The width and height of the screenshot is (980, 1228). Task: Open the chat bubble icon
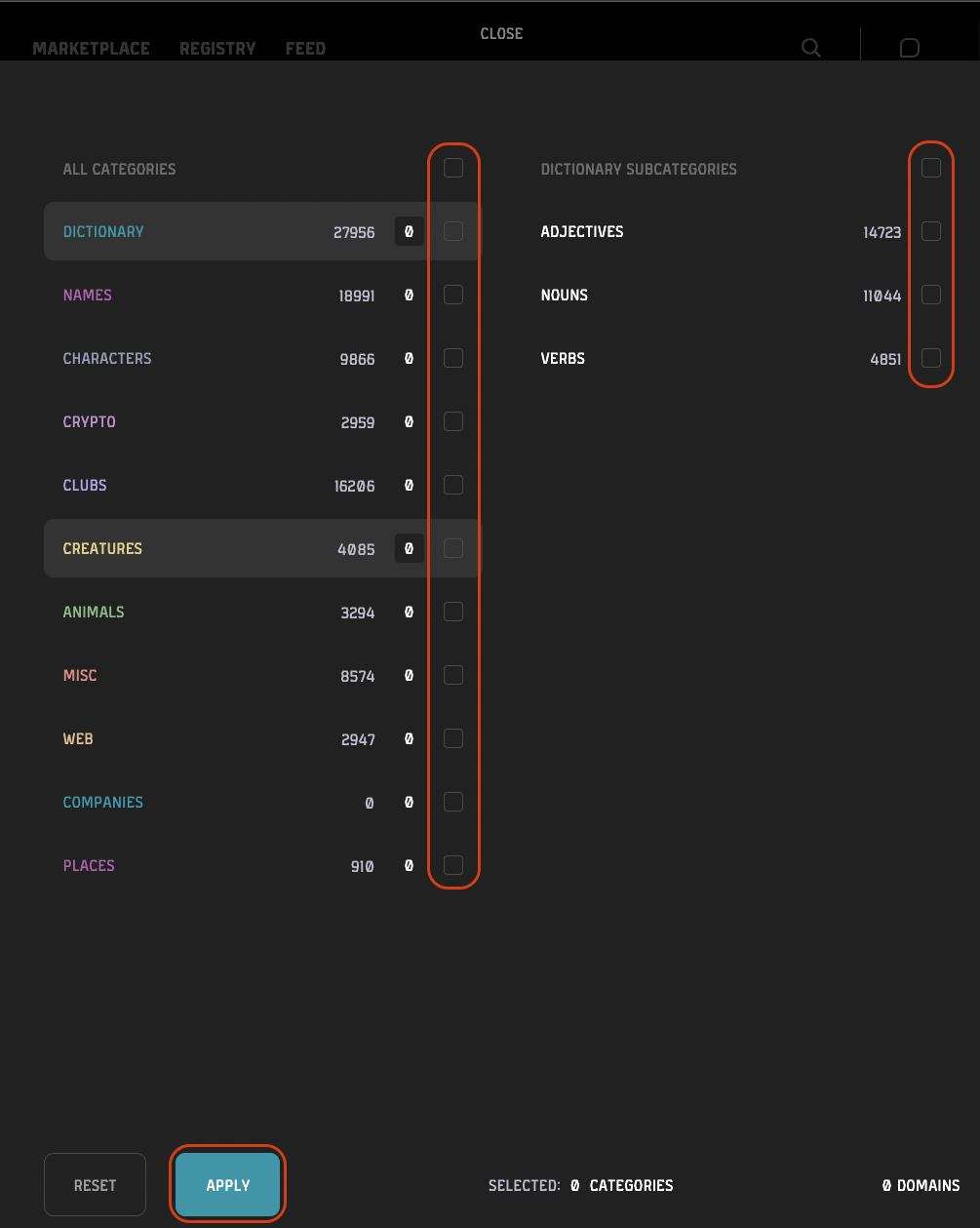[x=909, y=46]
